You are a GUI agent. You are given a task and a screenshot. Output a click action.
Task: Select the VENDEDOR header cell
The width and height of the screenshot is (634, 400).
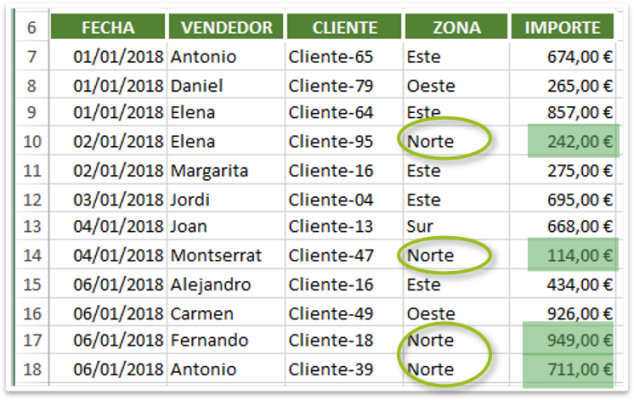click(226, 27)
